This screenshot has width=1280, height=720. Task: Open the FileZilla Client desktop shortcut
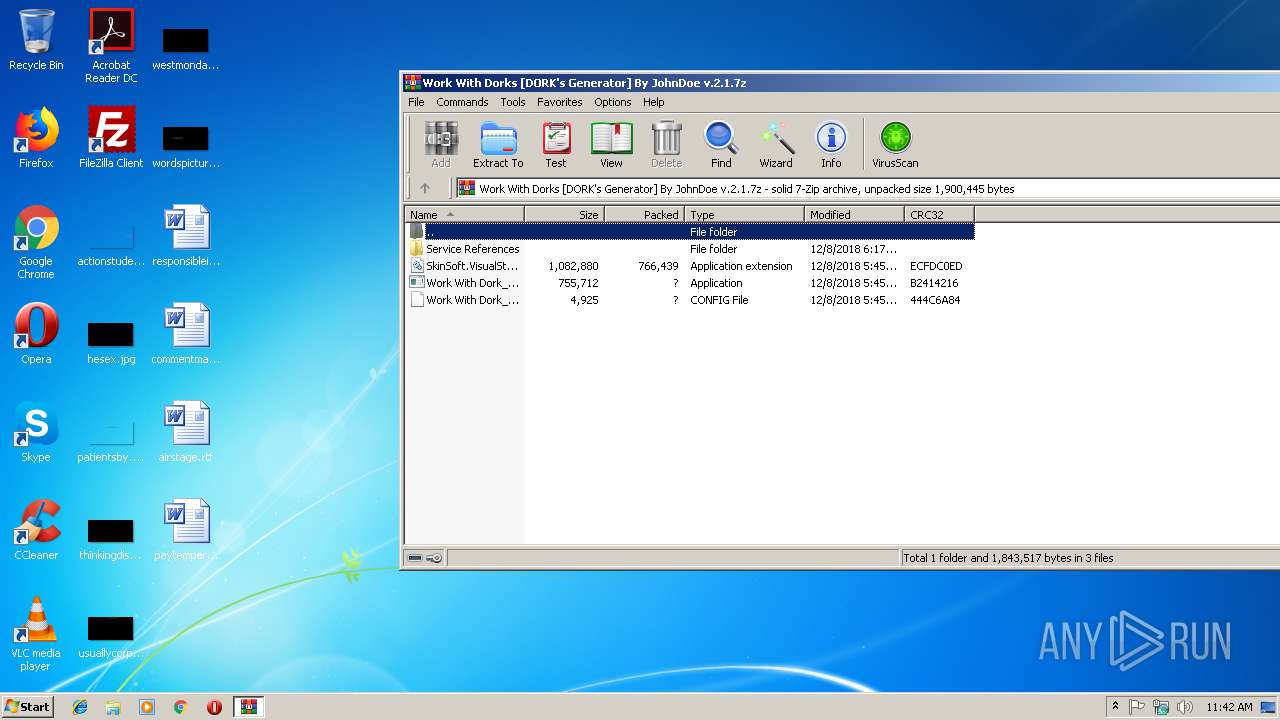tap(111, 138)
